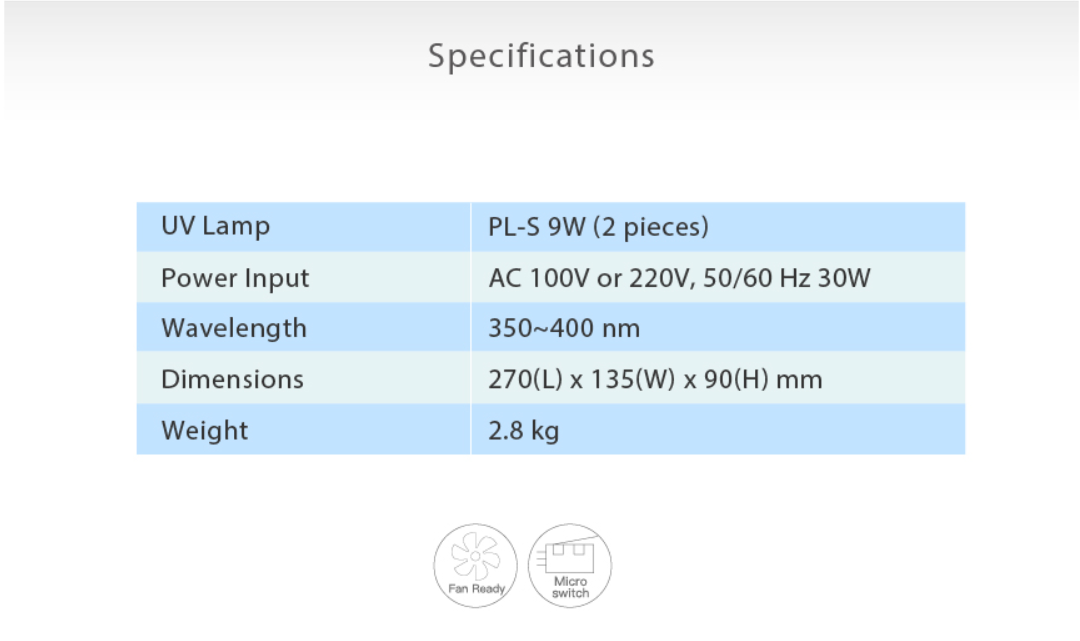Screen dimensions: 1080x641
Task: Click the 270(L) x 135(W) x 90(H) mm value
Action: pos(655,379)
